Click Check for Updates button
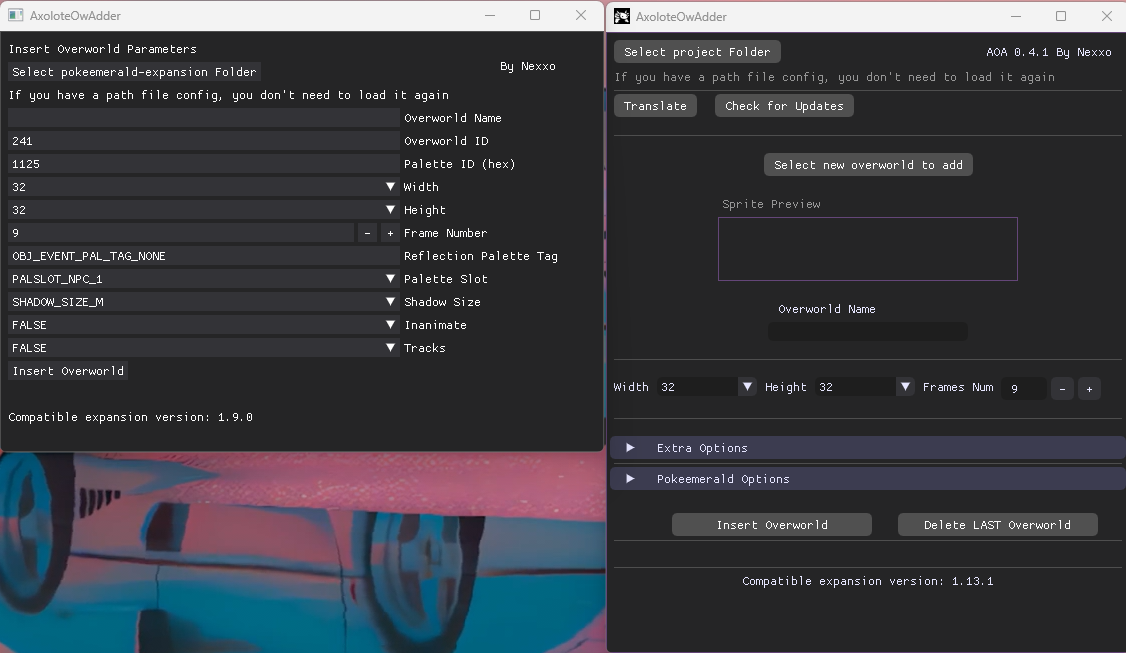1126x653 pixels. pyautogui.click(x=784, y=106)
